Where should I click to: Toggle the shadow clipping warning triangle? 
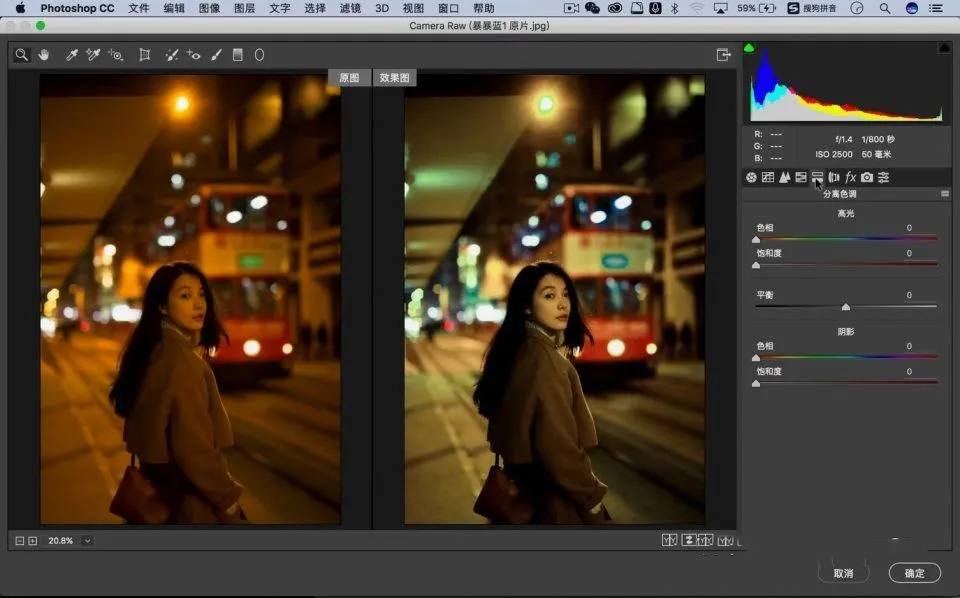[749, 48]
